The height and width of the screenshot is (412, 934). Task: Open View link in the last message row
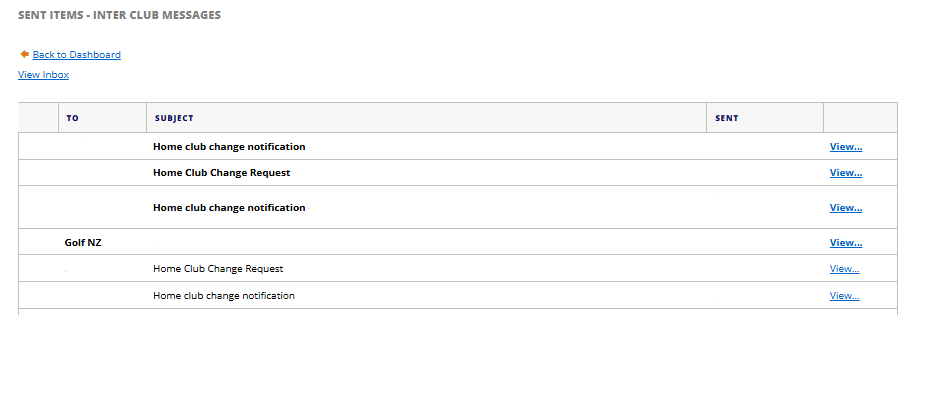844,296
